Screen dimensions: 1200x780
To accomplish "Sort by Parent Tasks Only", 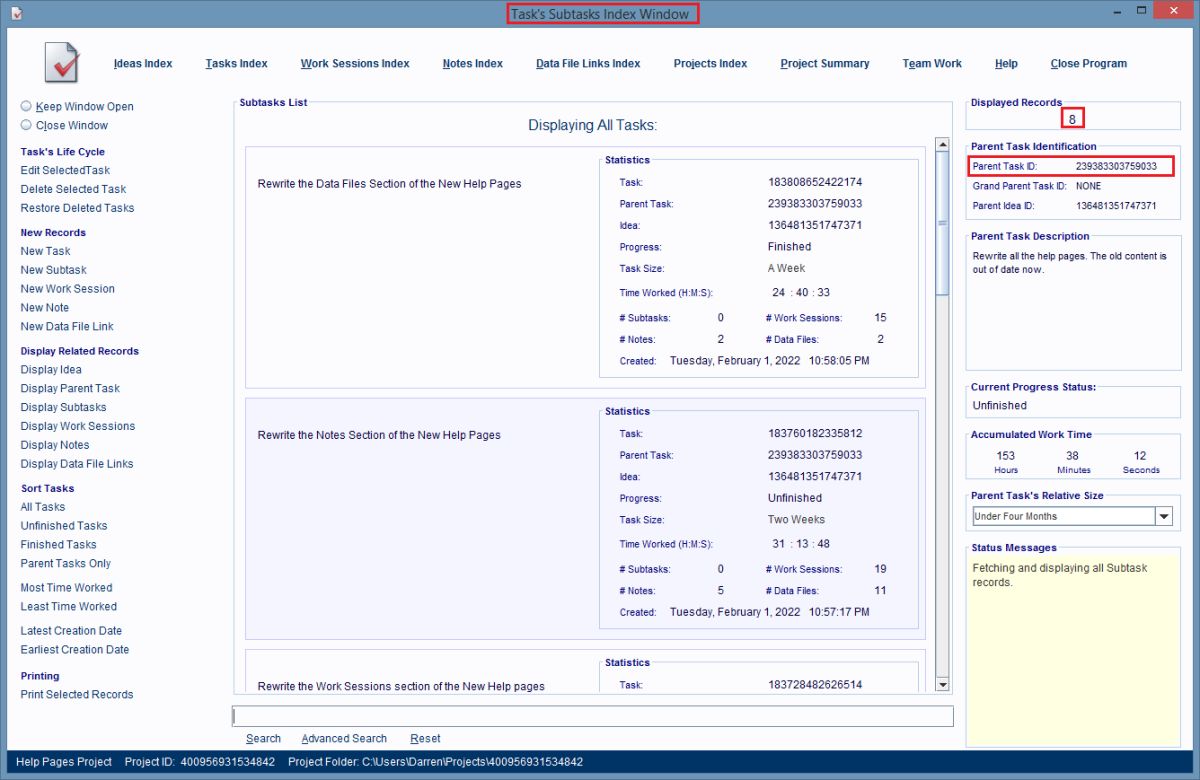I will point(66,564).
